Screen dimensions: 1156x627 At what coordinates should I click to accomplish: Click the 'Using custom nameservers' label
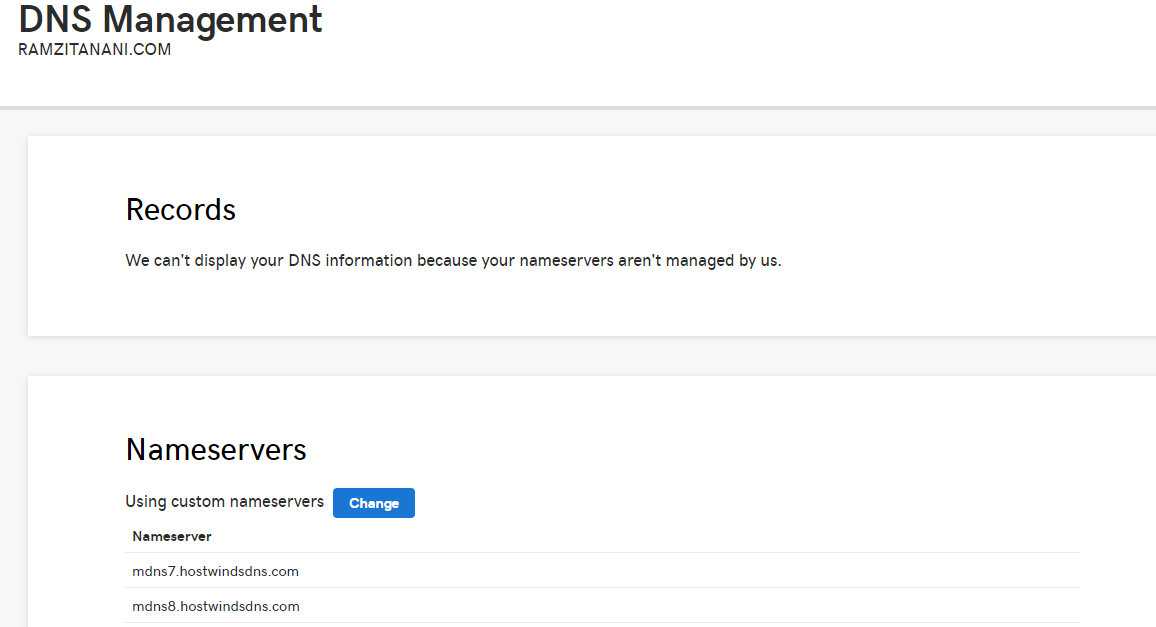224,501
